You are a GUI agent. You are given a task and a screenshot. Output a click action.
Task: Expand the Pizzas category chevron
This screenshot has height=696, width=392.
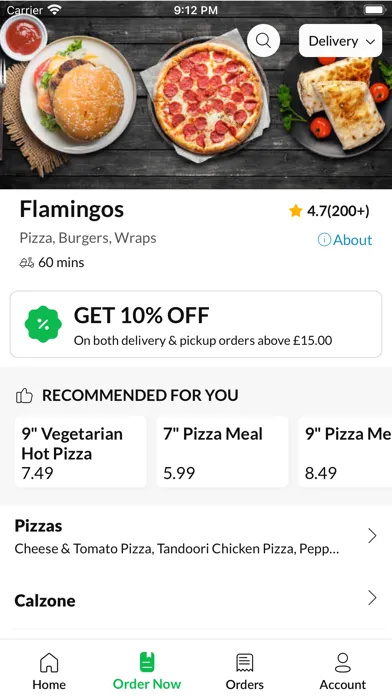coord(372,536)
